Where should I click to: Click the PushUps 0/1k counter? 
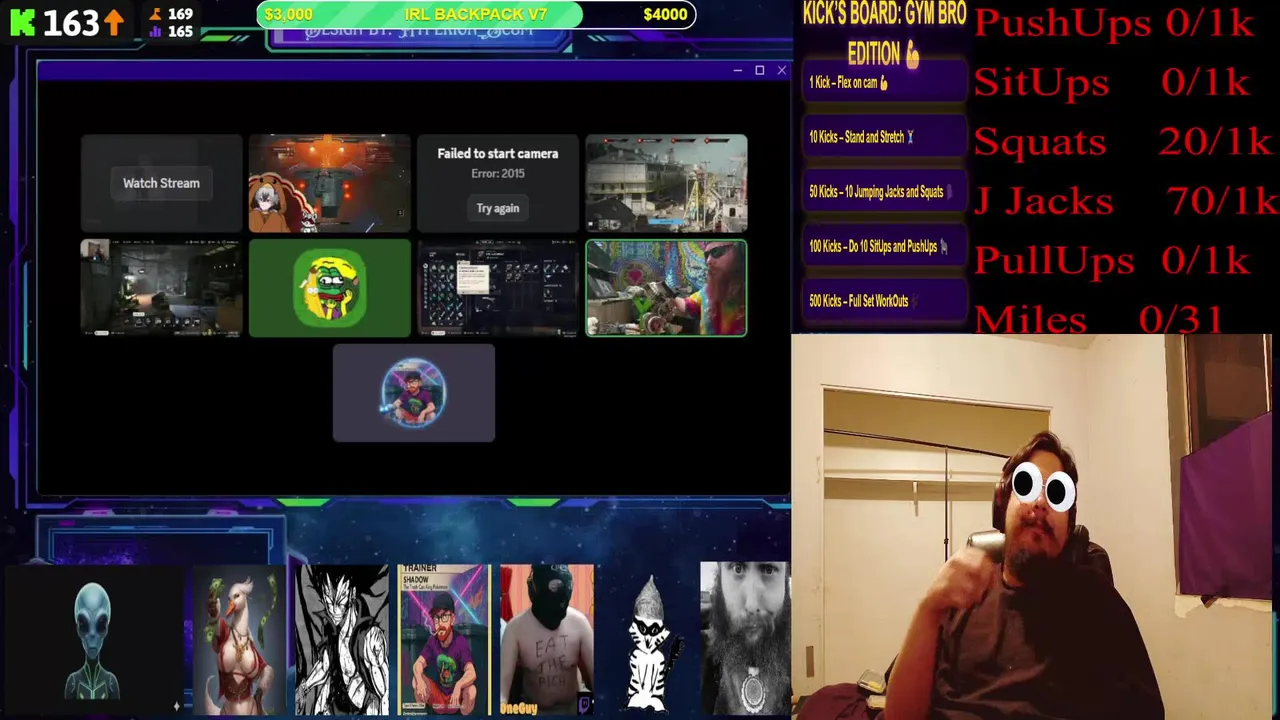1113,23
